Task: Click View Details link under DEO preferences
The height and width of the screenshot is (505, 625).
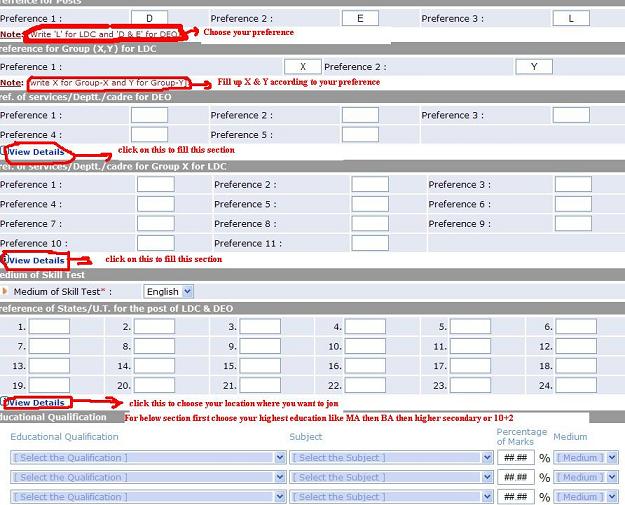Action: pyautogui.click(x=36, y=152)
